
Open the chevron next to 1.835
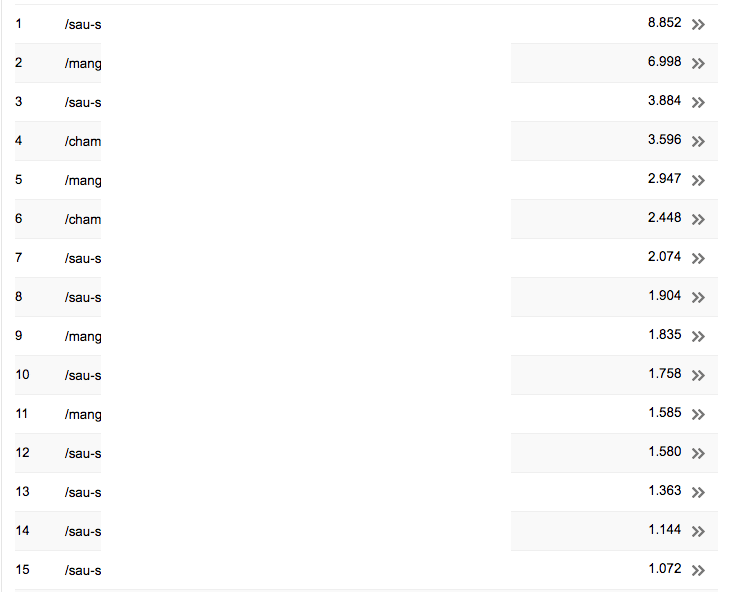698,336
